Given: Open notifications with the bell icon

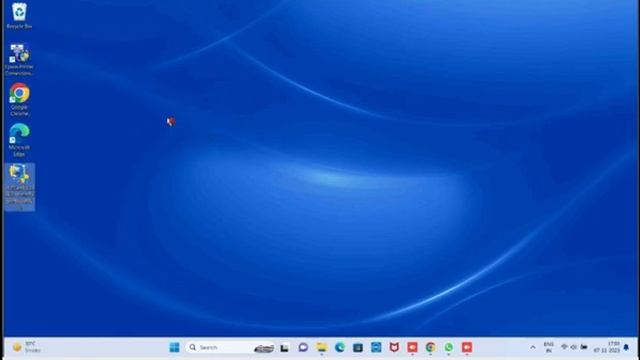Looking at the screenshot, I should [627, 347].
